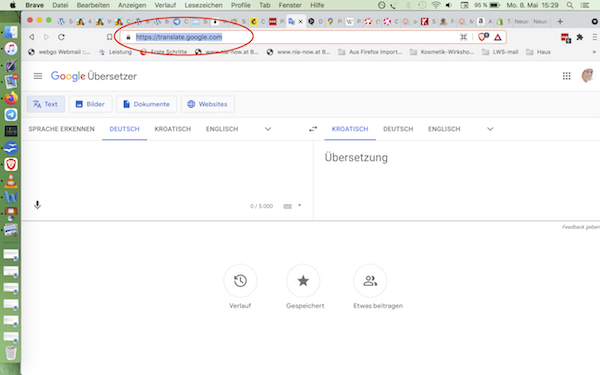Open Firefox from the Dock

(x=11, y=98)
